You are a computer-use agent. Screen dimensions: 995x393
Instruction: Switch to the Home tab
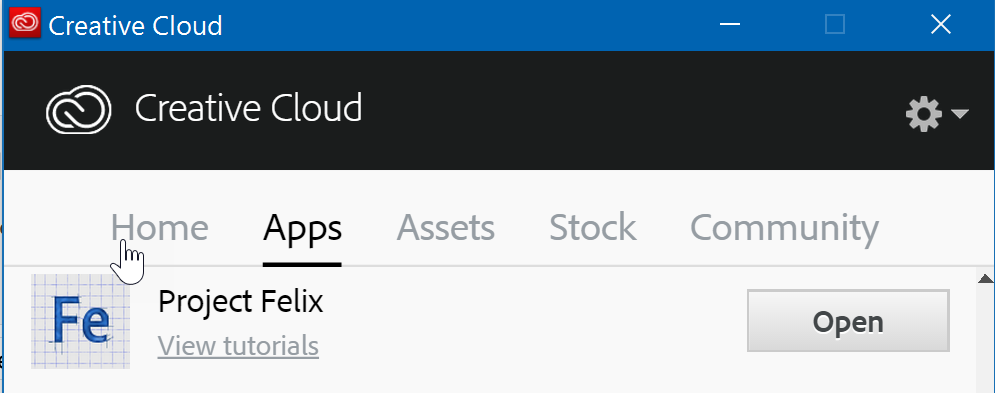coord(159,228)
